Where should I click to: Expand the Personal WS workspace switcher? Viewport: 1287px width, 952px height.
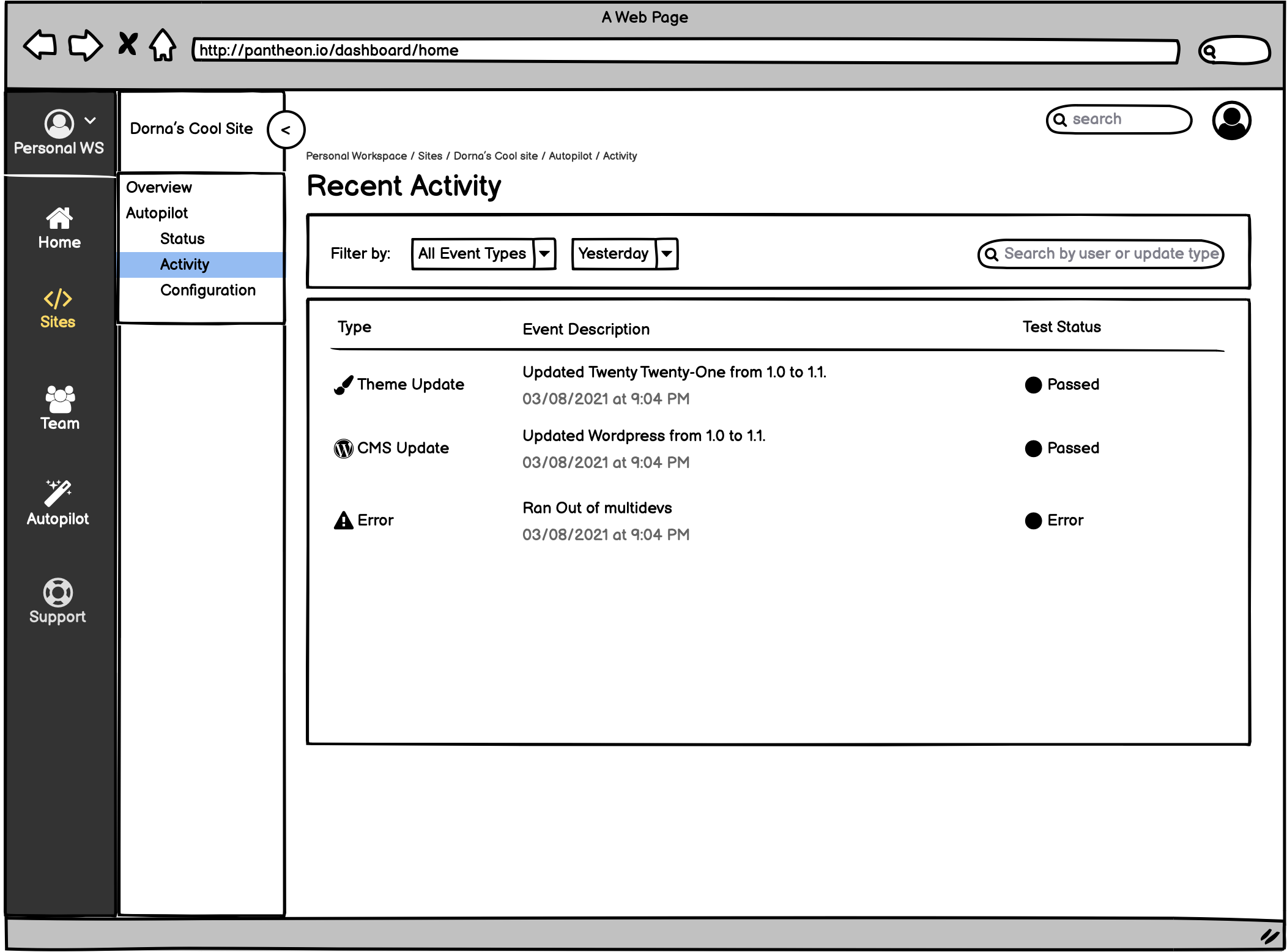pyautogui.click(x=90, y=121)
